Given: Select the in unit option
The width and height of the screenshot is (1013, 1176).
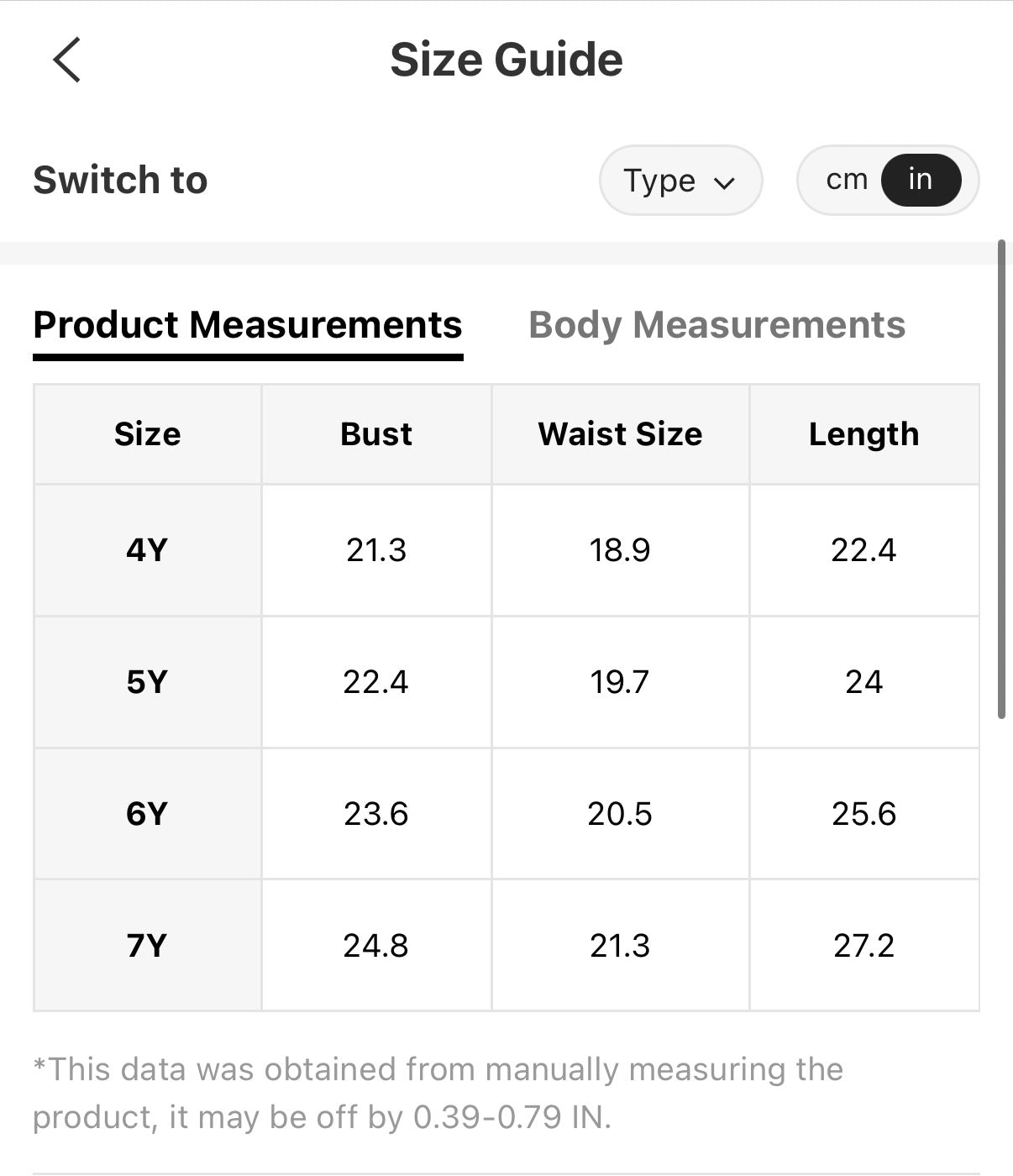Looking at the screenshot, I should pyautogui.click(x=920, y=180).
